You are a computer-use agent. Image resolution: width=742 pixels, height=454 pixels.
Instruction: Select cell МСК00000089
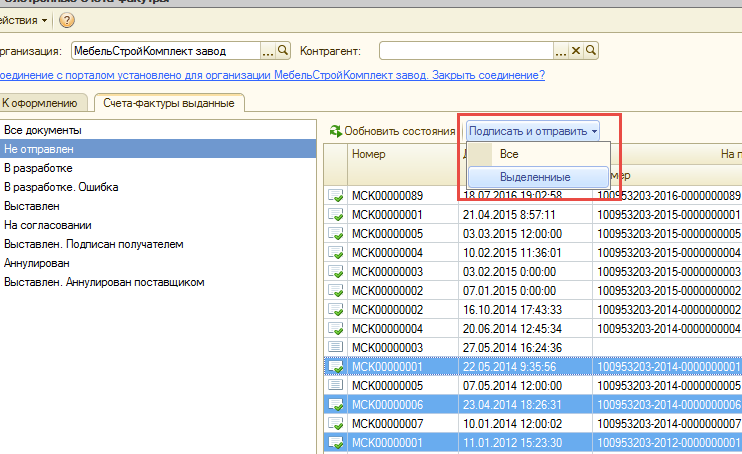pyautogui.click(x=403, y=196)
